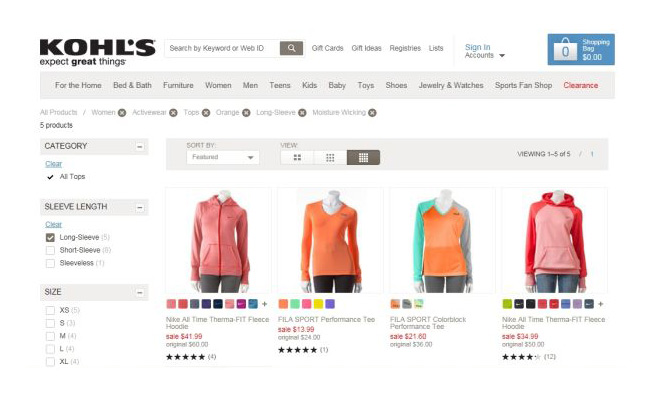Screen dimensions: 652x400
Task: Click the search magnifier button
Action: click(x=291, y=48)
